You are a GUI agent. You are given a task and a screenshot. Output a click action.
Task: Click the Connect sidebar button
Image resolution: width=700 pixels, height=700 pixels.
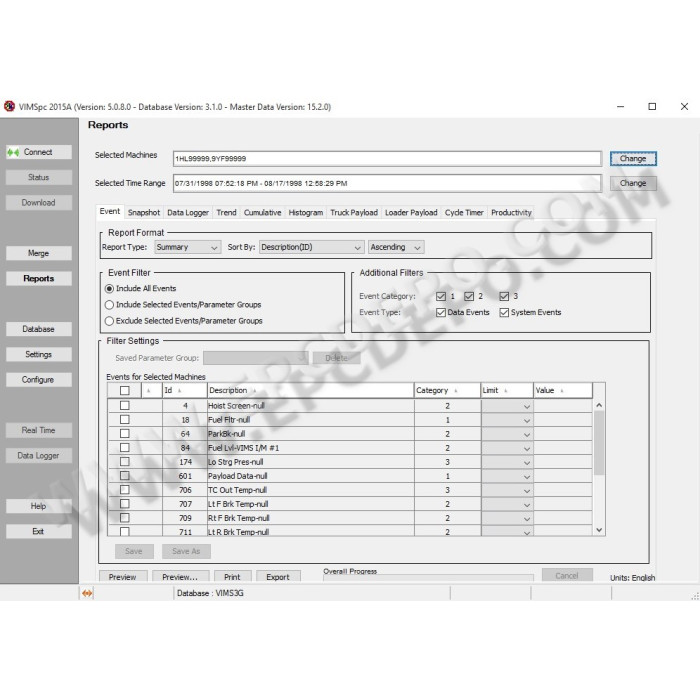pos(38,152)
